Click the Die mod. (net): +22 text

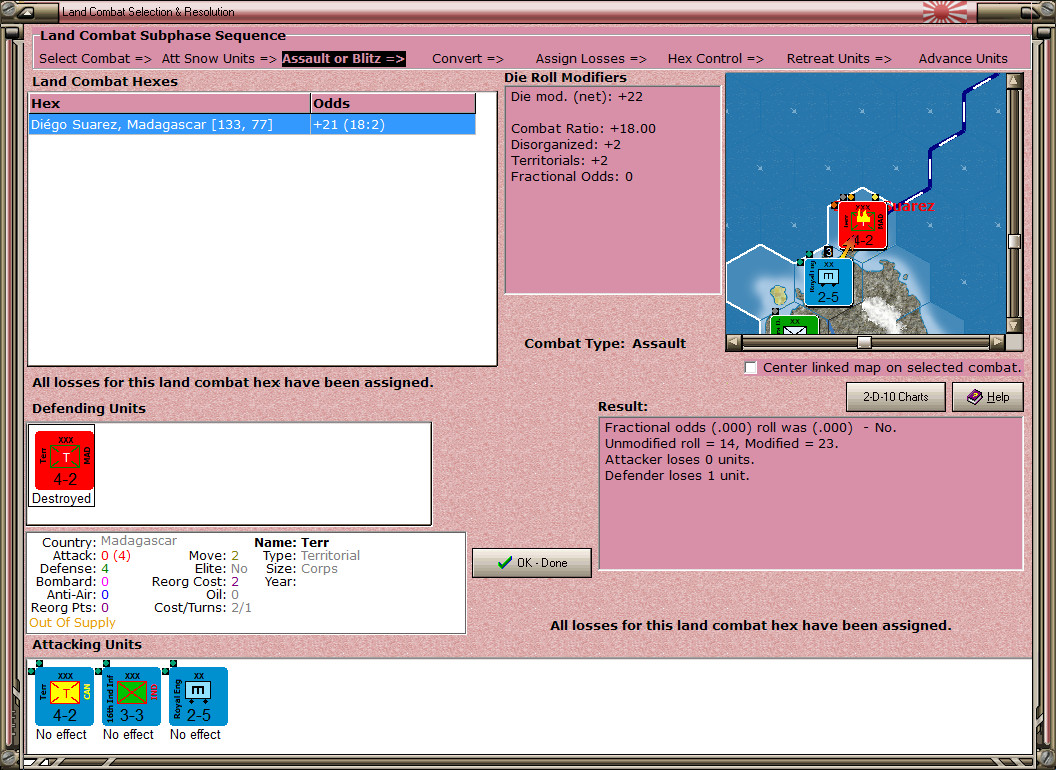(576, 96)
